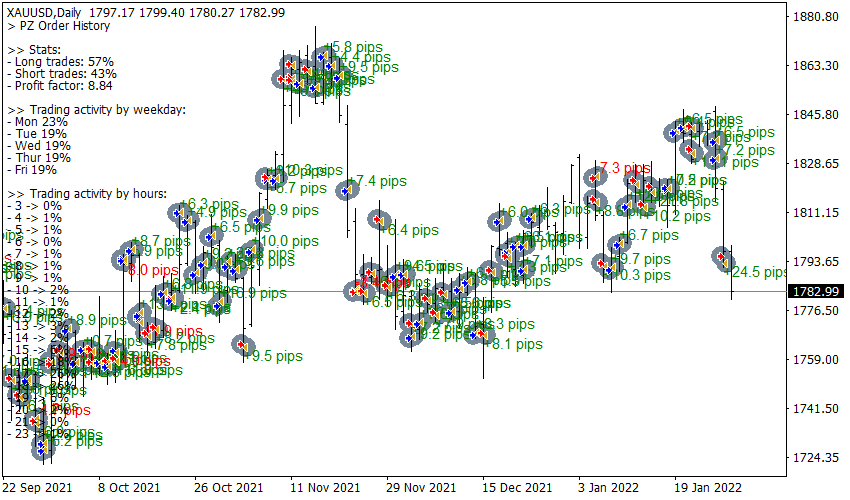This screenshot has height=500, width=850.
Task: Click the 22 Sep 2021 date on time axis
Action: point(37,488)
